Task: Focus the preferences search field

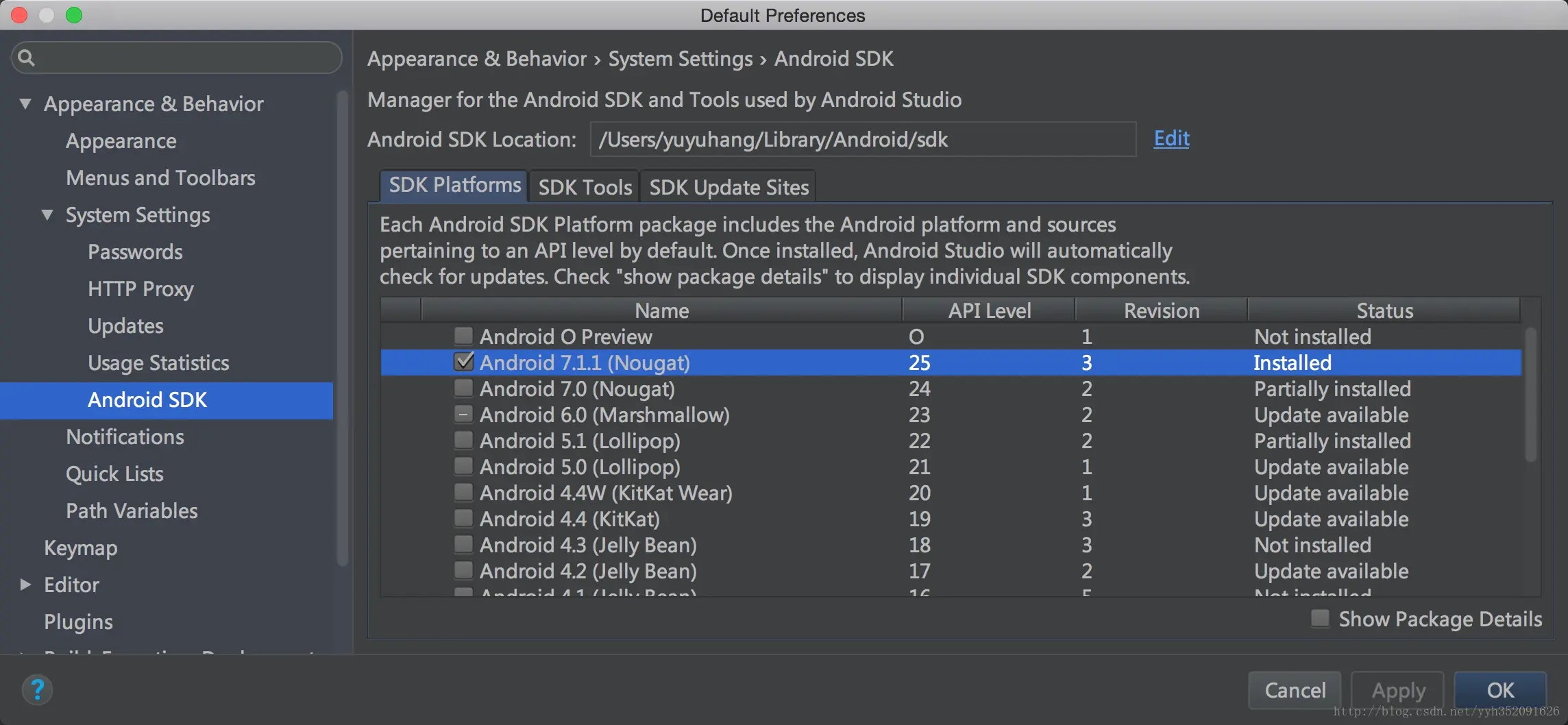Action: (x=177, y=58)
